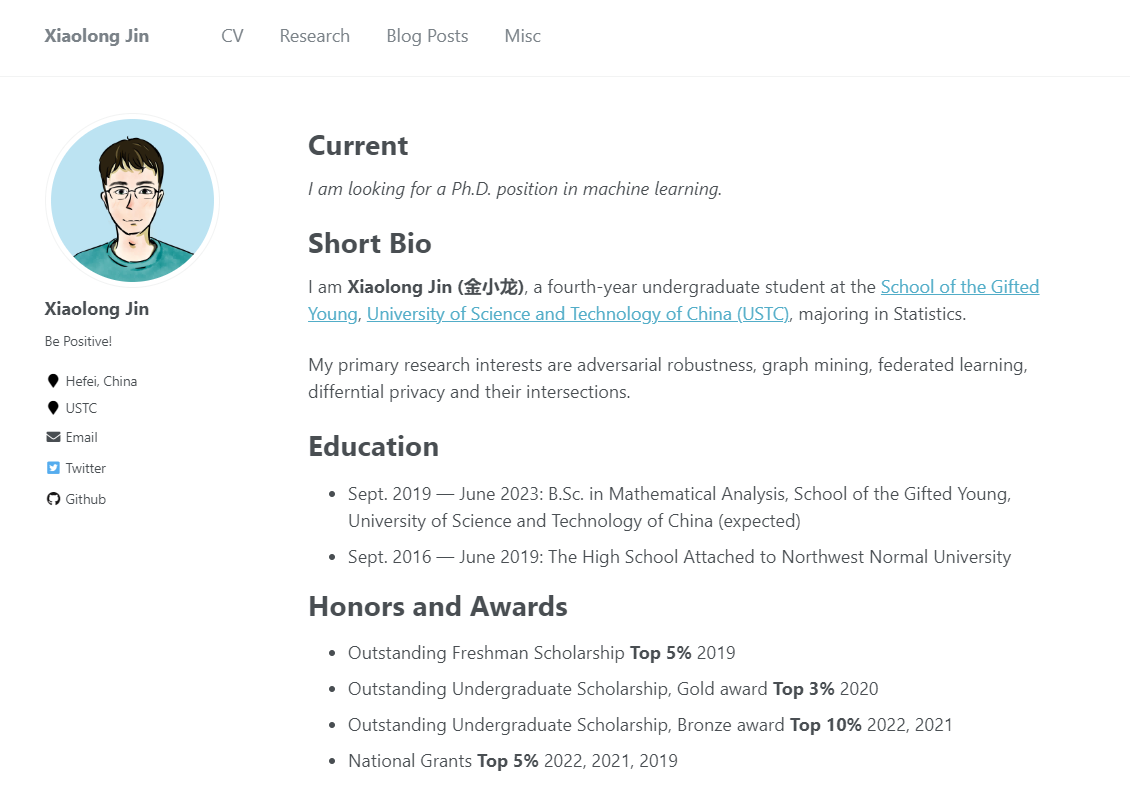Open the CV page from navigation
This screenshot has height=789, width=1130.
(x=232, y=36)
